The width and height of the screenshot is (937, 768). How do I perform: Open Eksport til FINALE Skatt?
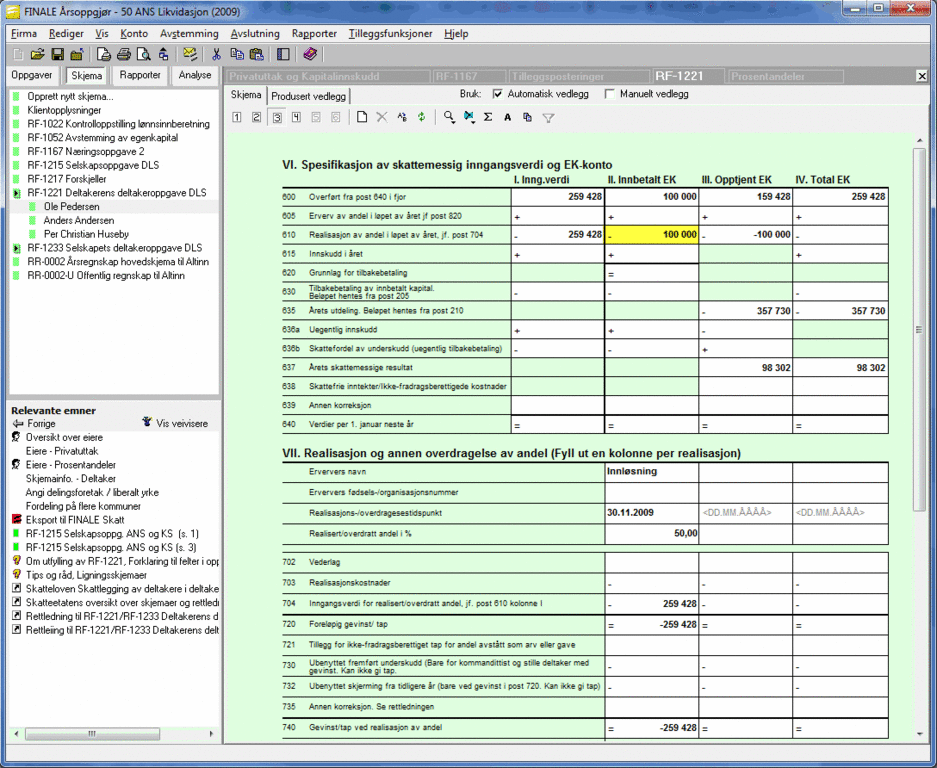[x=75, y=520]
